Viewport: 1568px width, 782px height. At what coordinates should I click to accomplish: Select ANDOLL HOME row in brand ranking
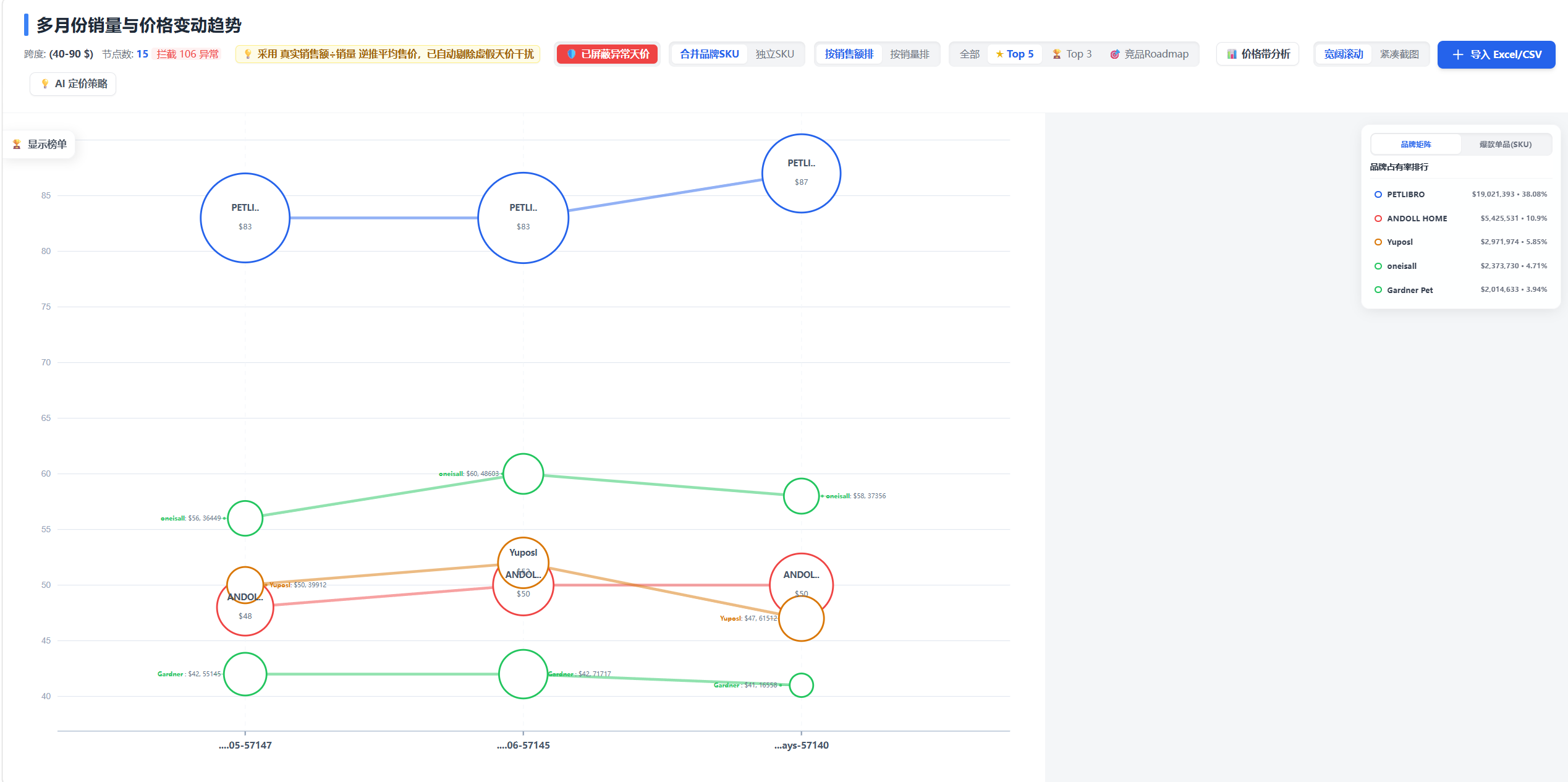(x=1460, y=218)
